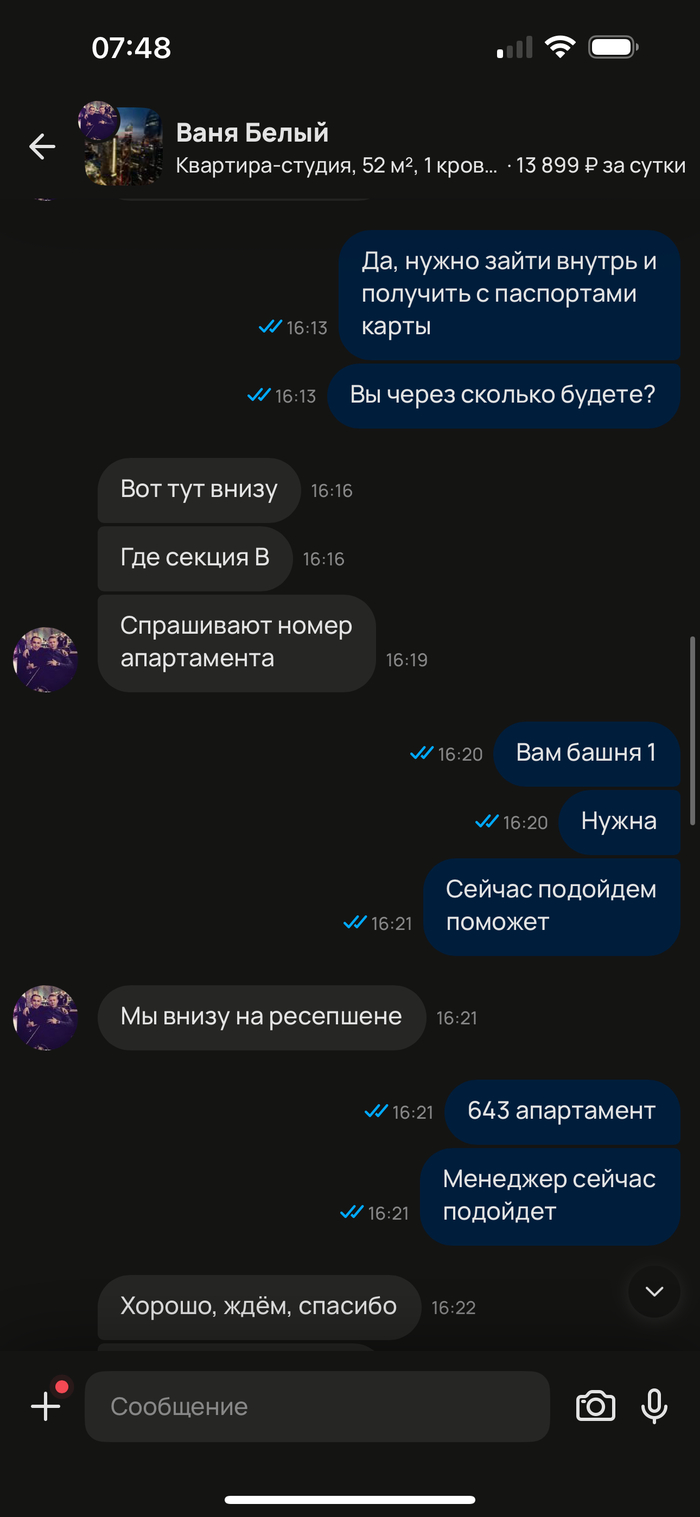
Task: Select the message 643 апартамент
Action: (x=562, y=1110)
